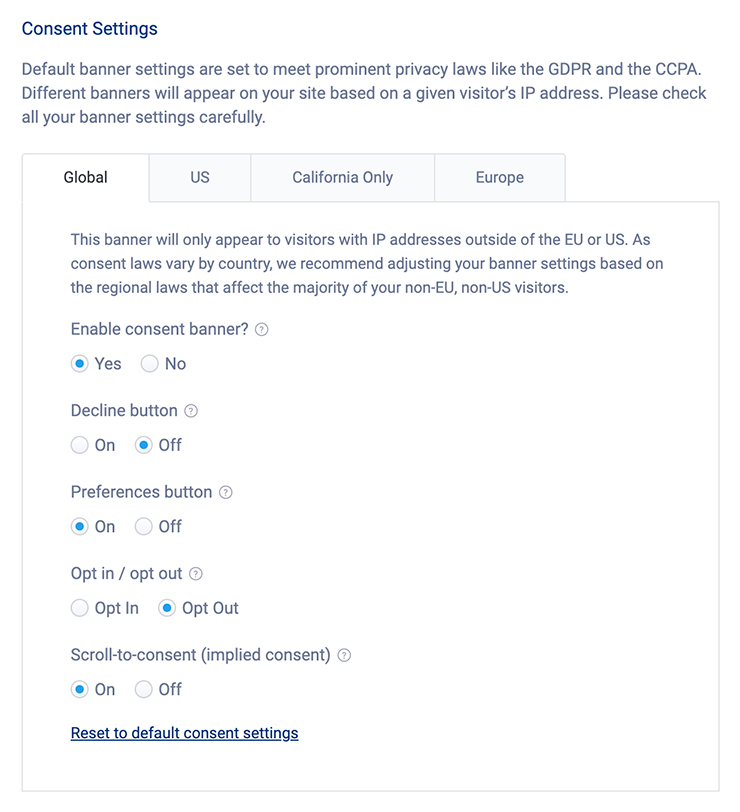Image resolution: width=740 pixels, height=812 pixels.
Task: Switch to the Europe tab
Action: coord(500,177)
